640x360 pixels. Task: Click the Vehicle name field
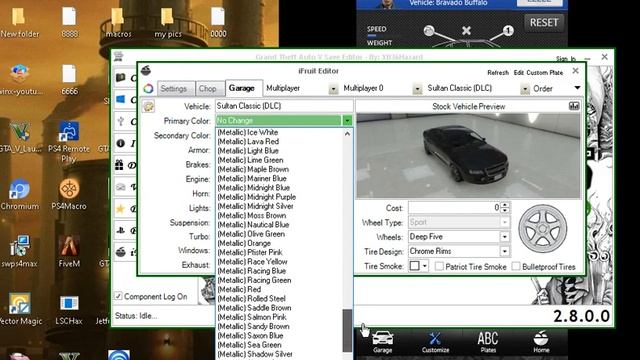pyautogui.click(x=284, y=106)
